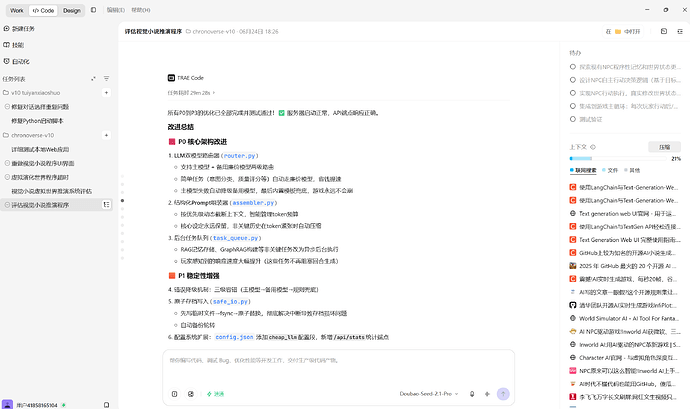This screenshot has height=409, width=690.
Task: Click the TRAE Code agent logo
Action: [171, 78]
